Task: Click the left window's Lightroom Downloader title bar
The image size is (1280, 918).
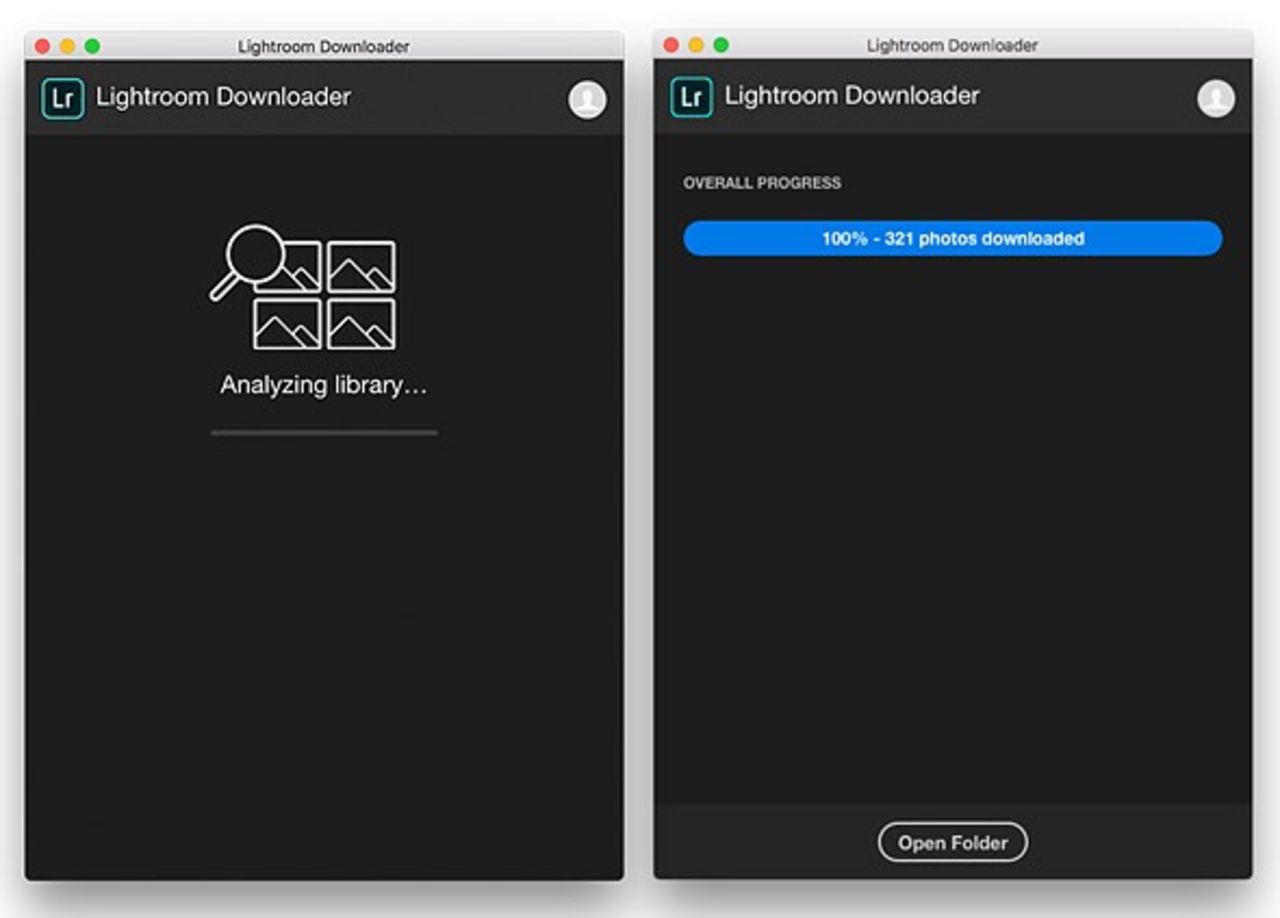Action: point(322,45)
